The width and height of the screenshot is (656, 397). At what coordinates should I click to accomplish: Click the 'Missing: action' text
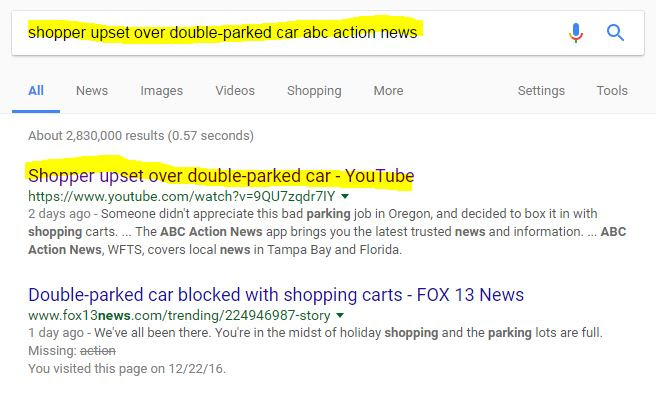coord(72,351)
